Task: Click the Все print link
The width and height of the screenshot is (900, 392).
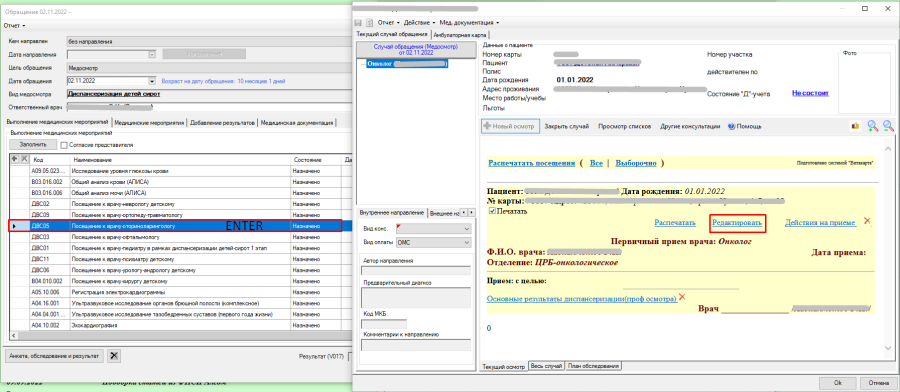Action: [x=596, y=163]
